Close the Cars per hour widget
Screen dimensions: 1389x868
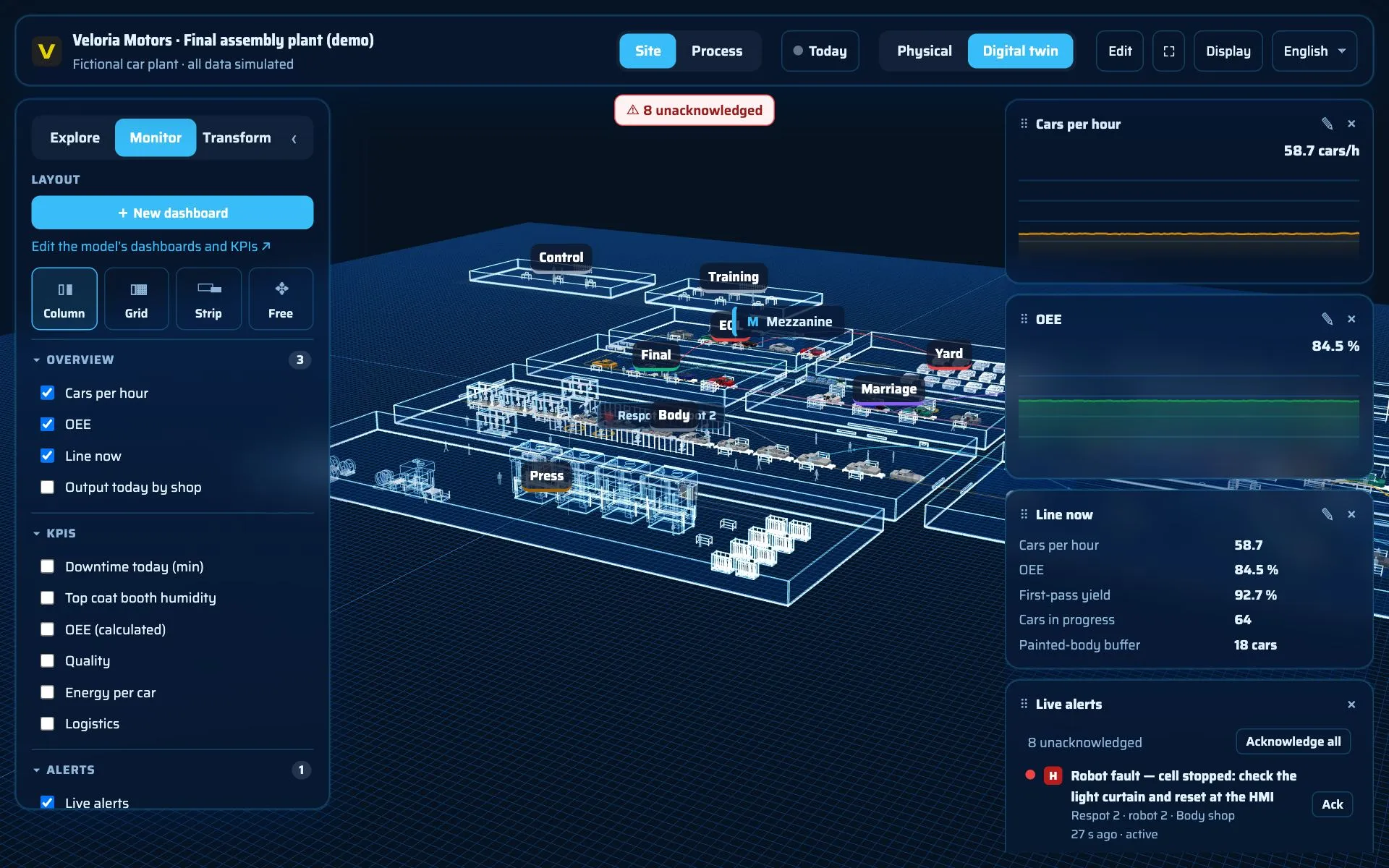point(1351,124)
